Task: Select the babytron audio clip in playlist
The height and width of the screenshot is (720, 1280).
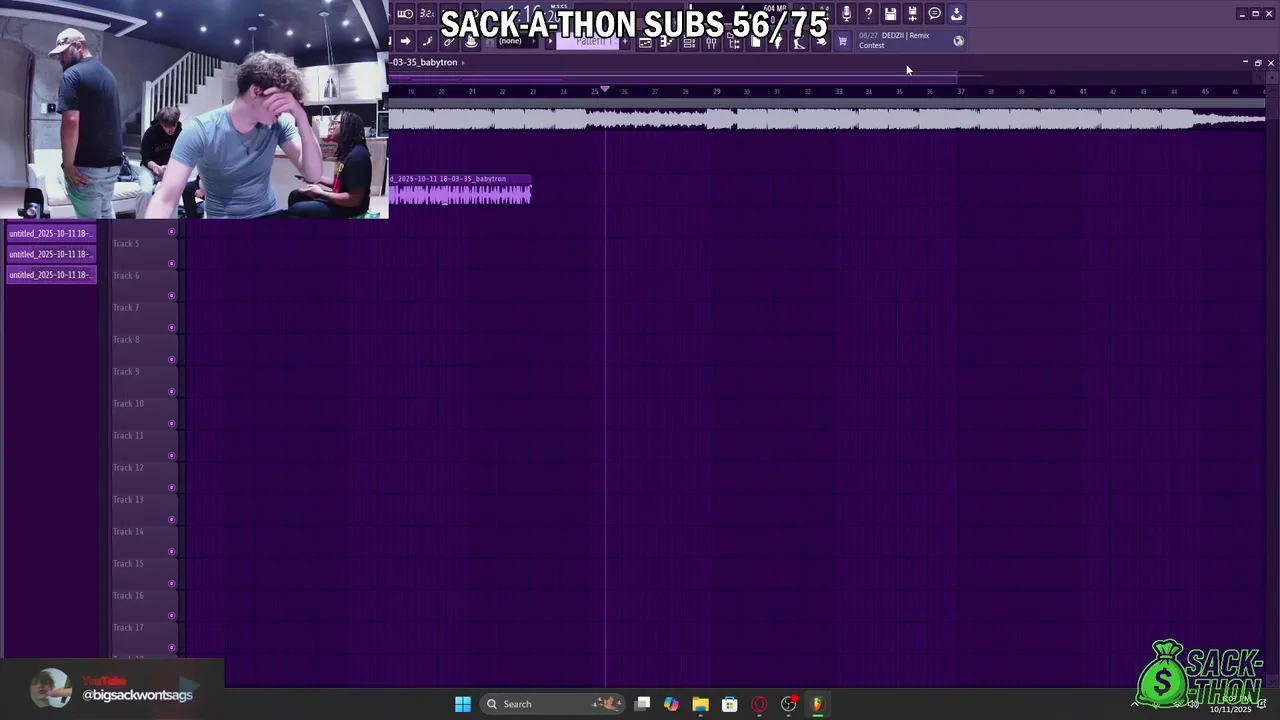Action: pos(460,190)
